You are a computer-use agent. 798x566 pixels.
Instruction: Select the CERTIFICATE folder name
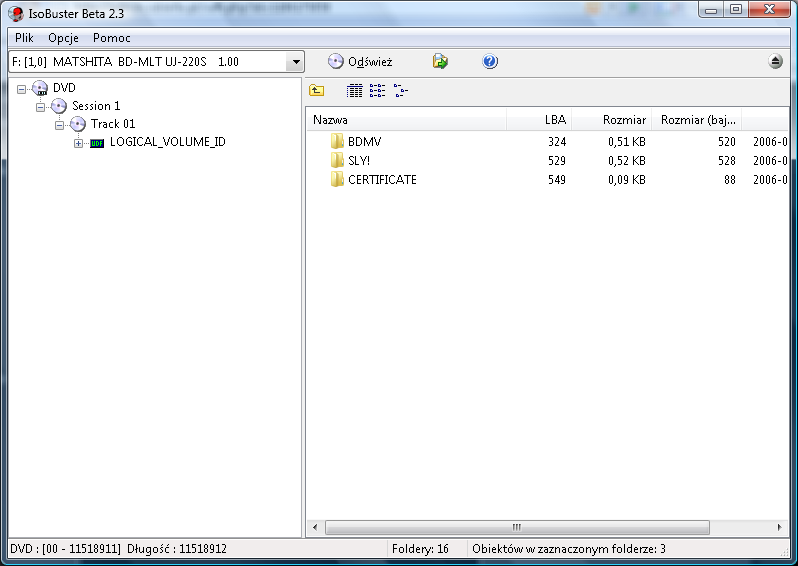(382, 180)
